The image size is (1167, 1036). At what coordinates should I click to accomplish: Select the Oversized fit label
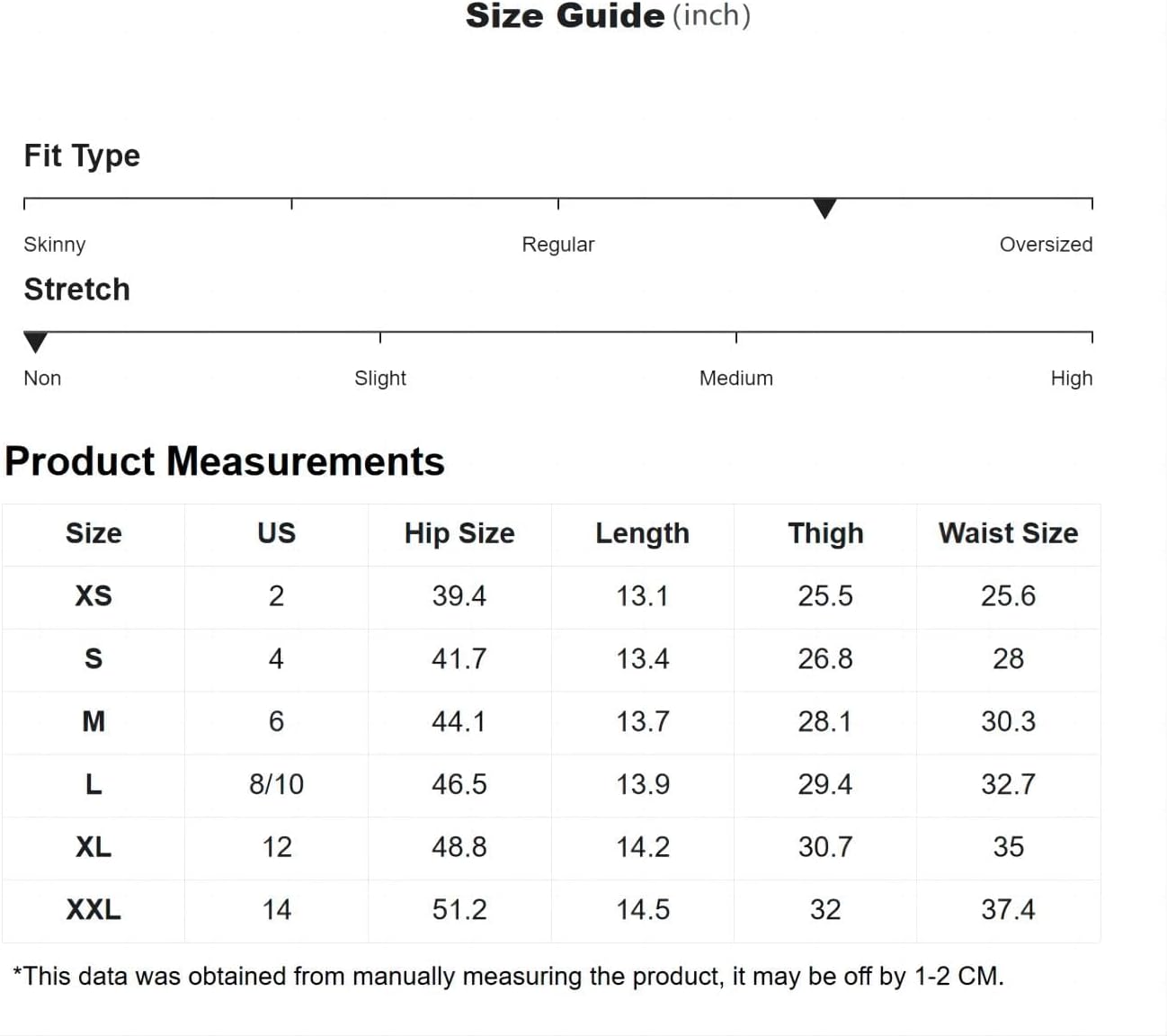1046,245
